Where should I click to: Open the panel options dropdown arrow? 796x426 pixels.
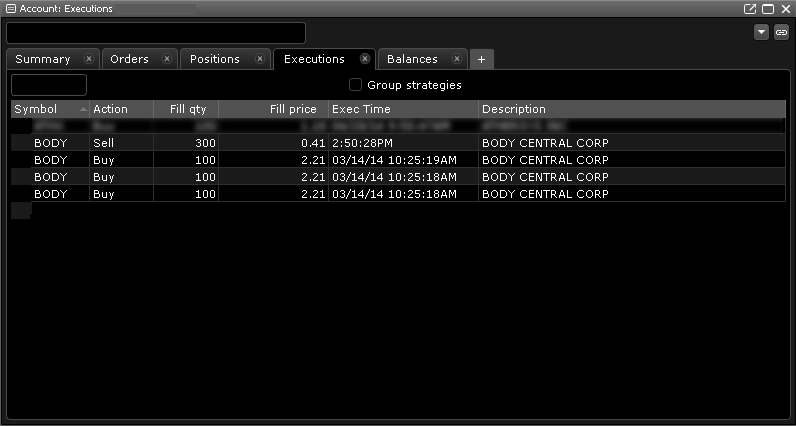[x=761, y=32]
